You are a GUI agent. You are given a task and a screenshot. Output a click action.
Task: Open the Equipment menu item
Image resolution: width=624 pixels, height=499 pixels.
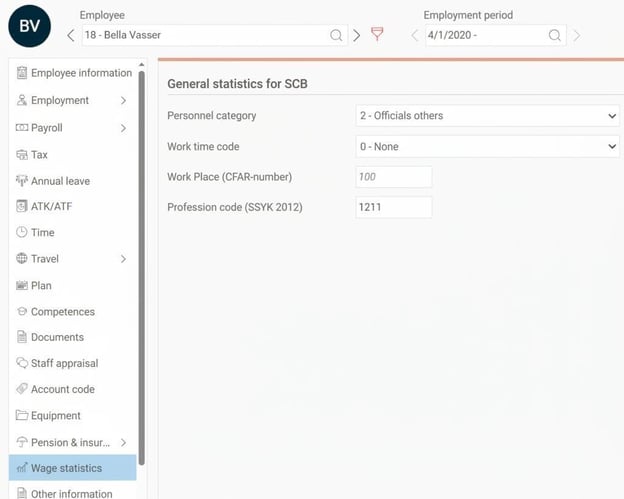[73, 415]
